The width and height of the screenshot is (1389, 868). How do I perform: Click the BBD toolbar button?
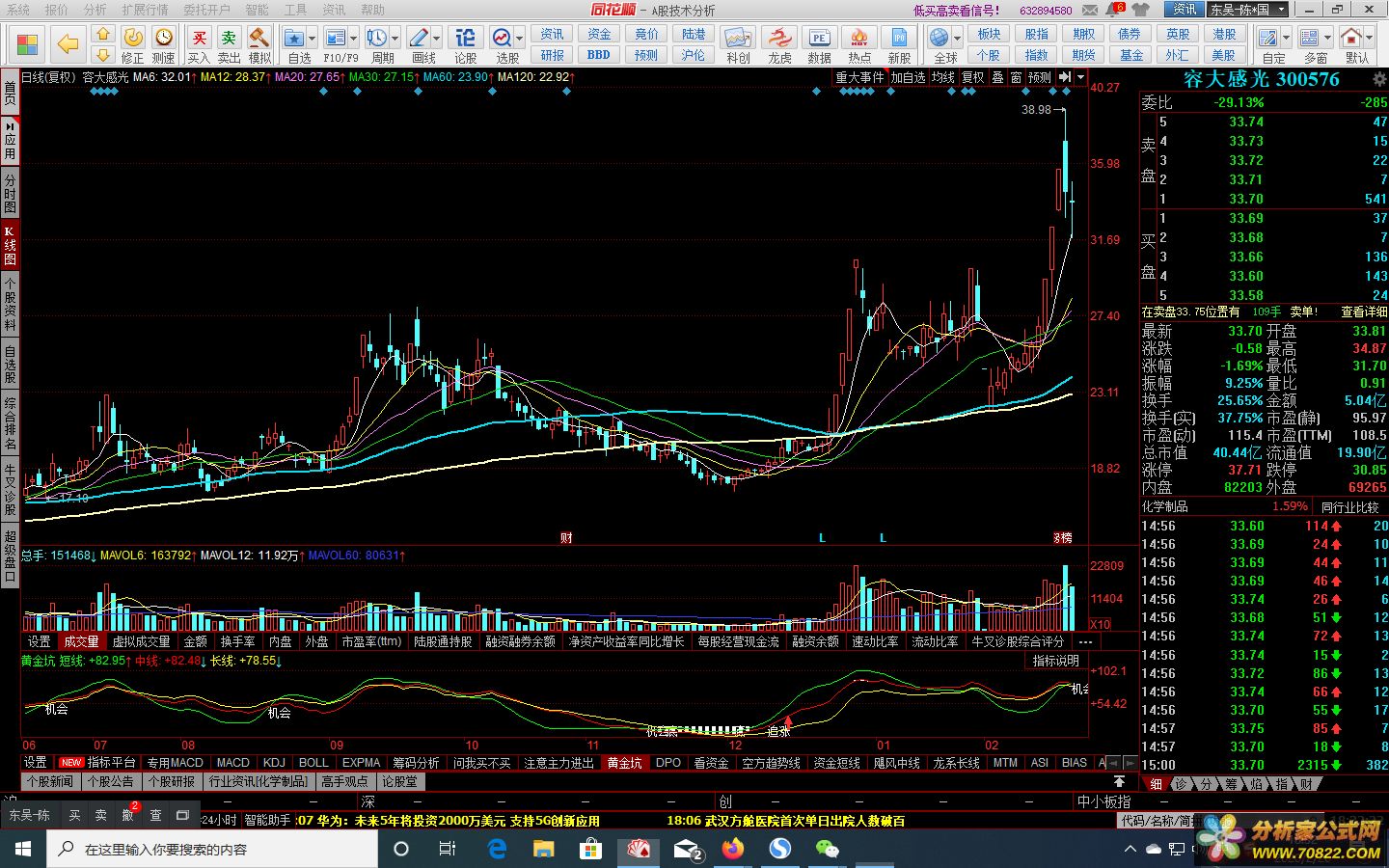(599, 55)
